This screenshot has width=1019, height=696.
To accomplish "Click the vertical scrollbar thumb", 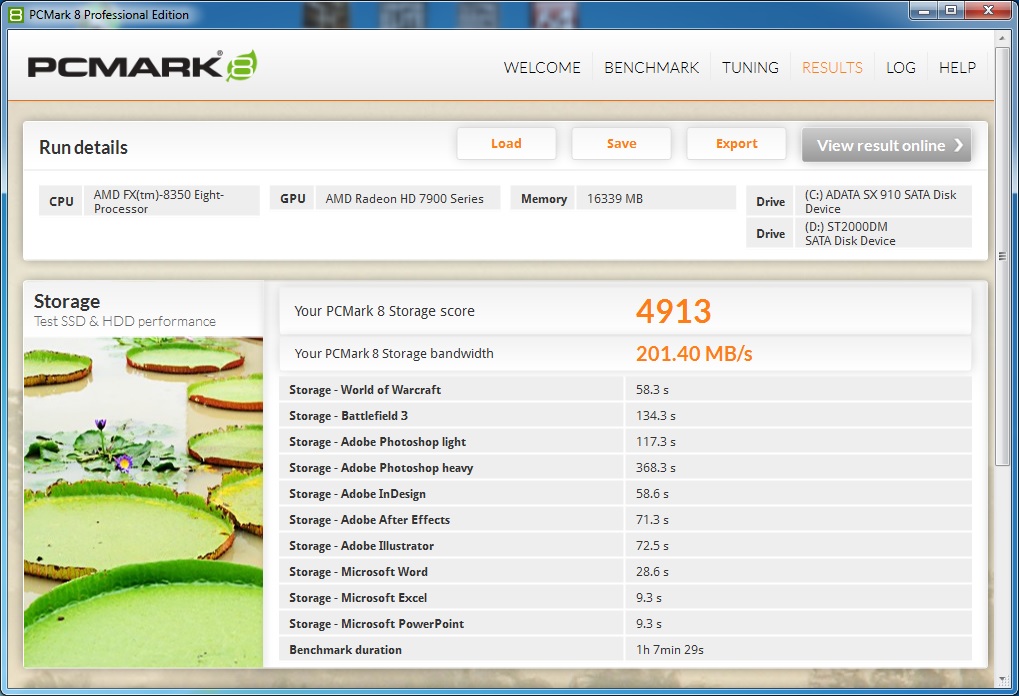I will 1002,255.
